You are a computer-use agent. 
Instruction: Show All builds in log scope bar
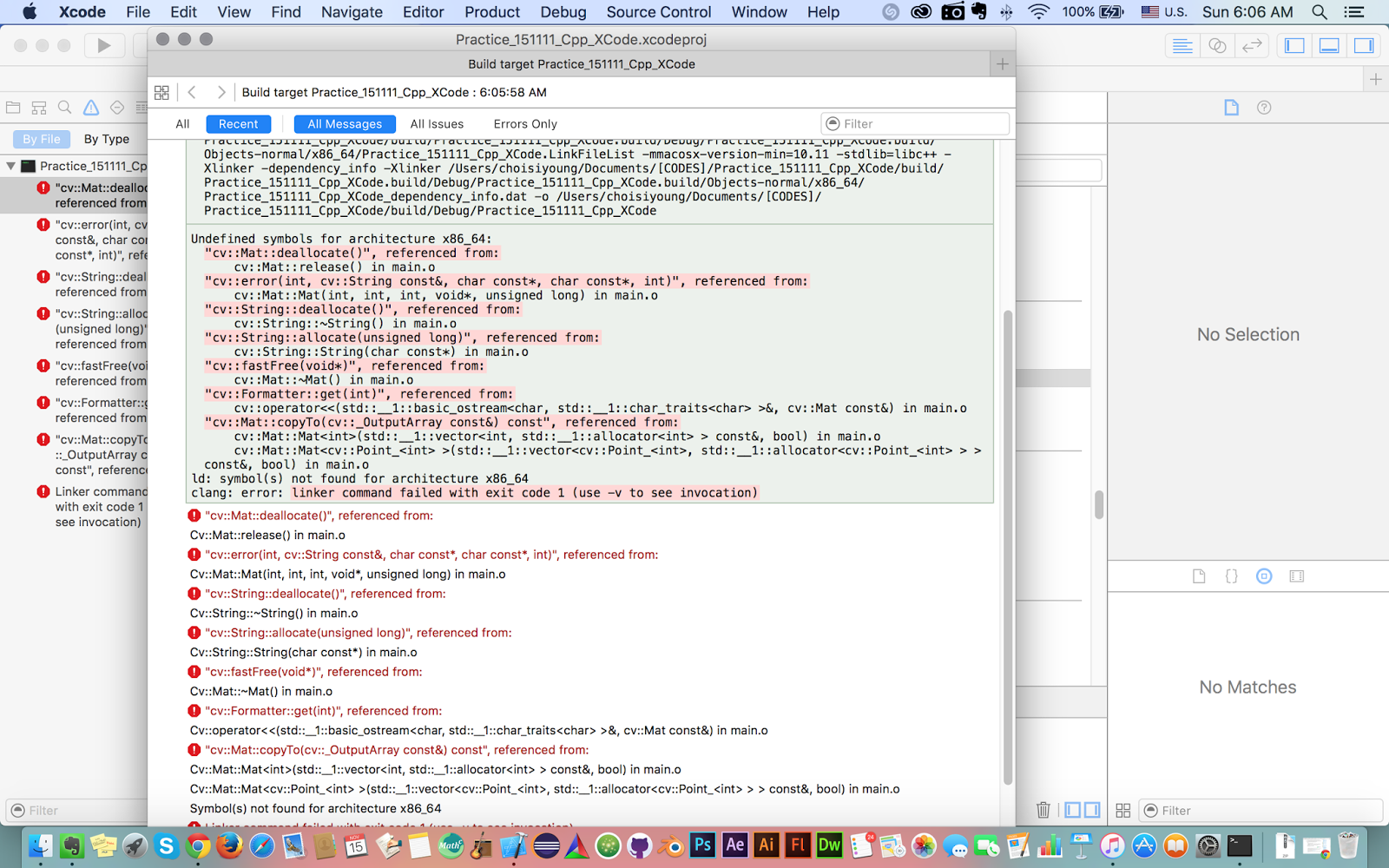pyautogui.click(x=182, y=124)
